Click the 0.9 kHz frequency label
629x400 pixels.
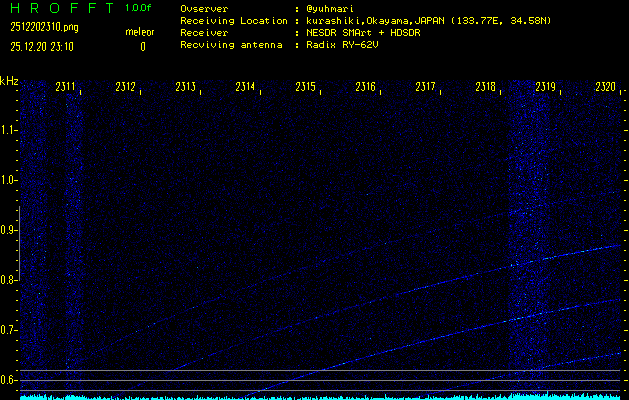pyautogui.click(x=9, y=230)
